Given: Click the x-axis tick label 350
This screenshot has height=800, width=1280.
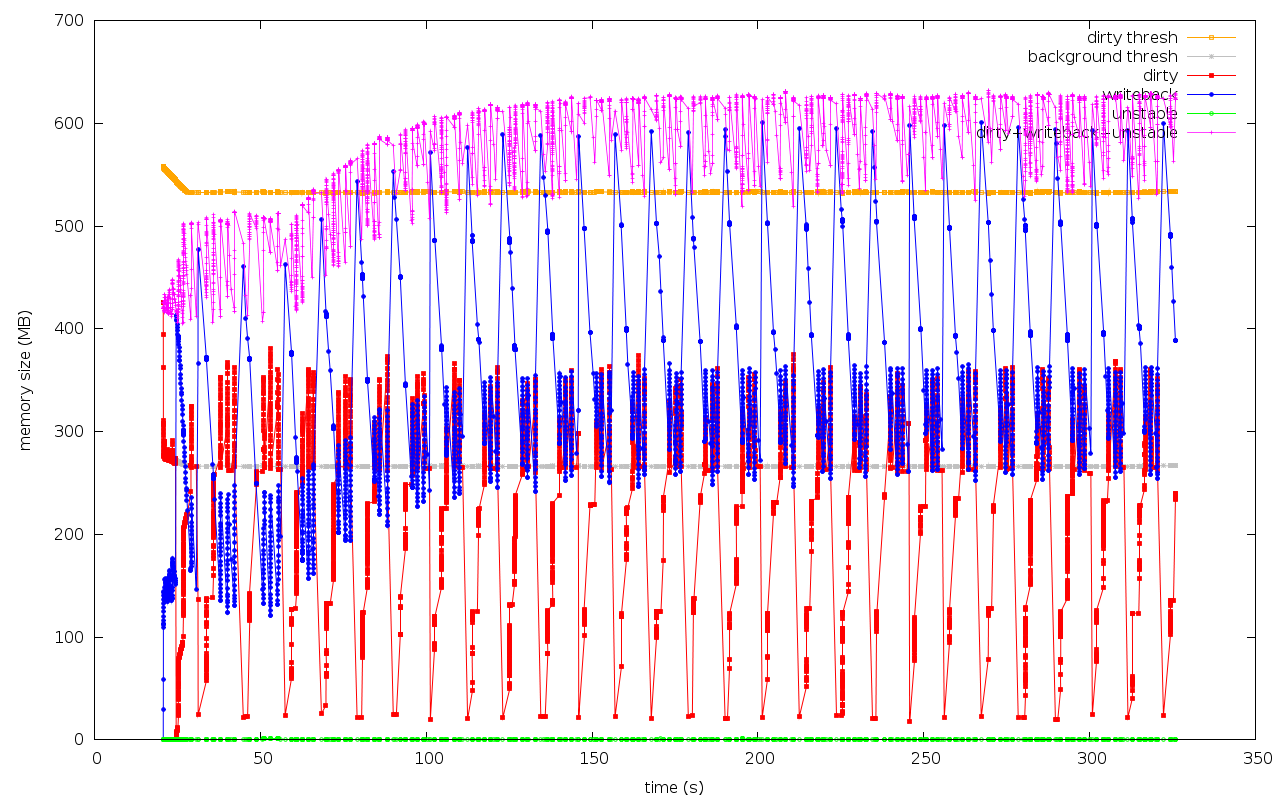Looking at the screenshot, I should pos(1257,759).
